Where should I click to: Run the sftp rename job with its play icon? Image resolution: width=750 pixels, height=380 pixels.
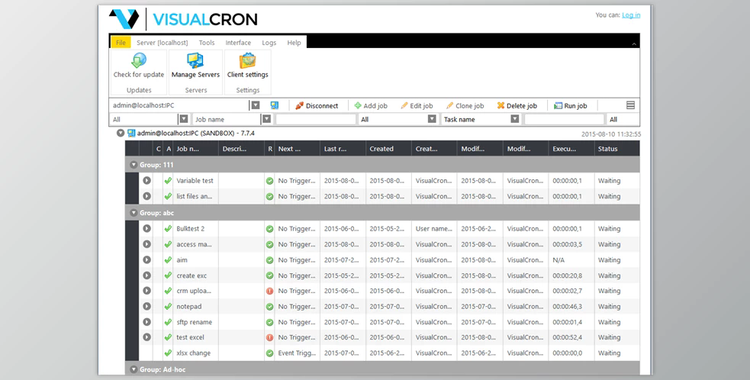(146, 322)
